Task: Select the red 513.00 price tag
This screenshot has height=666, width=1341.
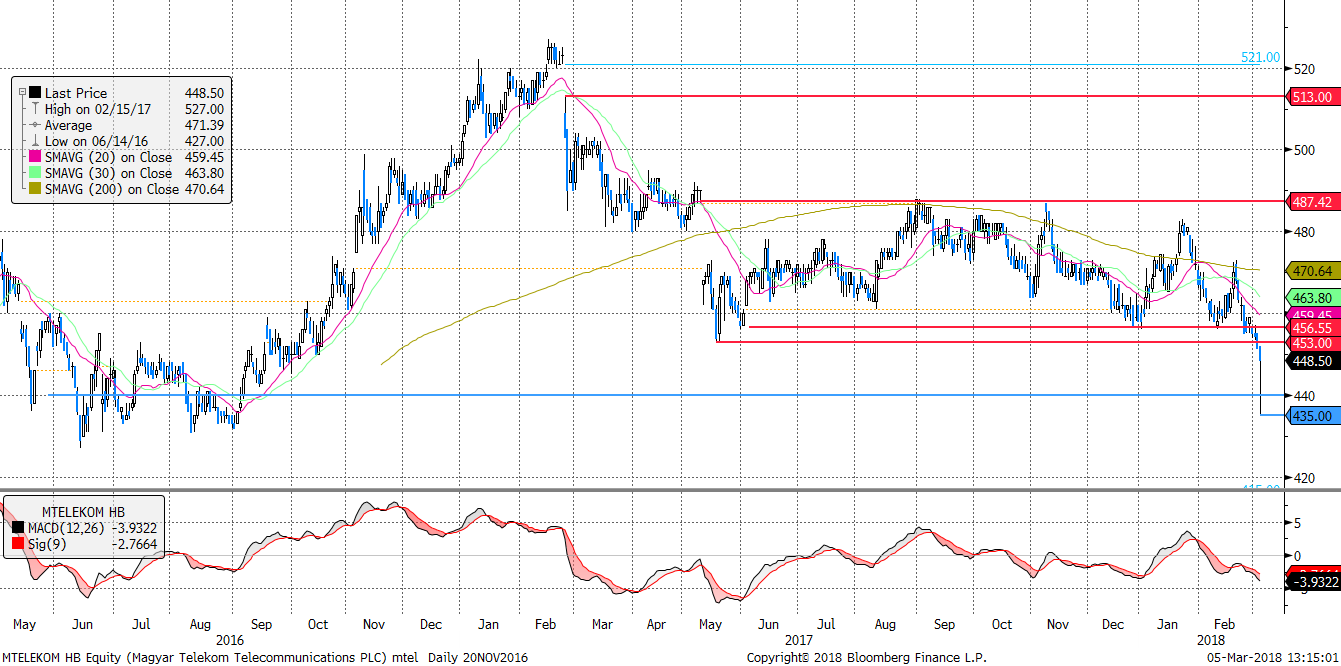Action: 1312,97
